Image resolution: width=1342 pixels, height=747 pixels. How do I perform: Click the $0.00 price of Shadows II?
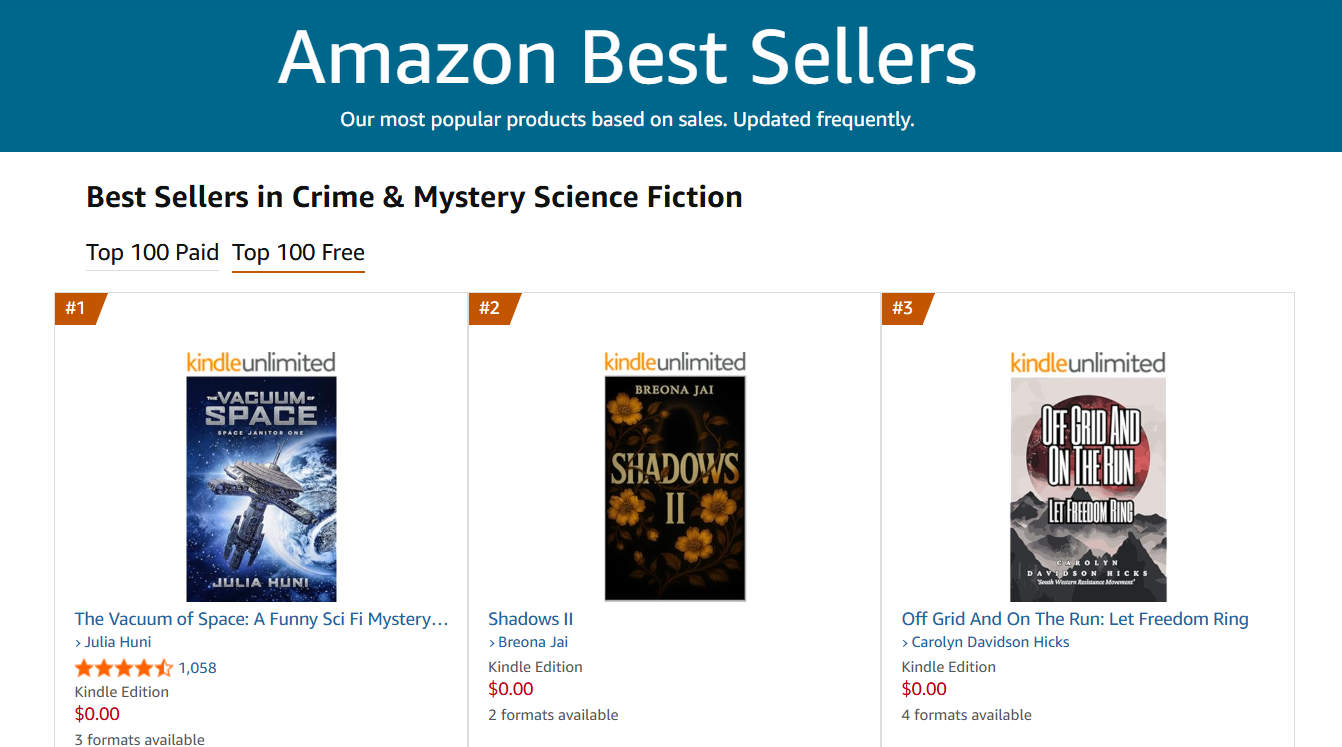(511, 689)
